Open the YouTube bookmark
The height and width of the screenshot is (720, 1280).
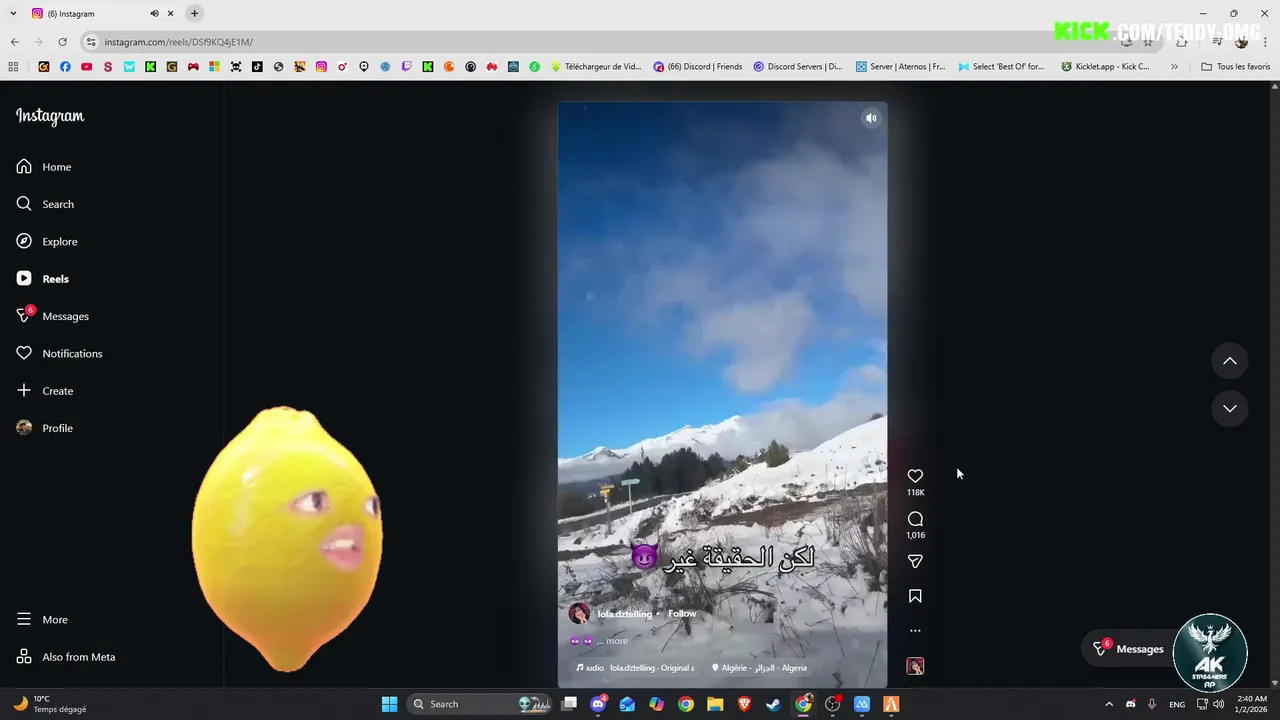click(86, 67)
